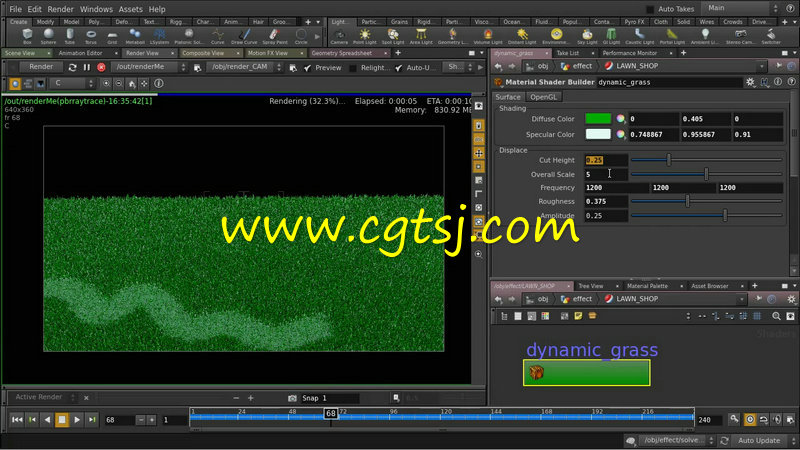This screenshot has height=450, width=800.
Task: Open the Main take dropdown
Action: pyautogui.click(x=740, y=8)
